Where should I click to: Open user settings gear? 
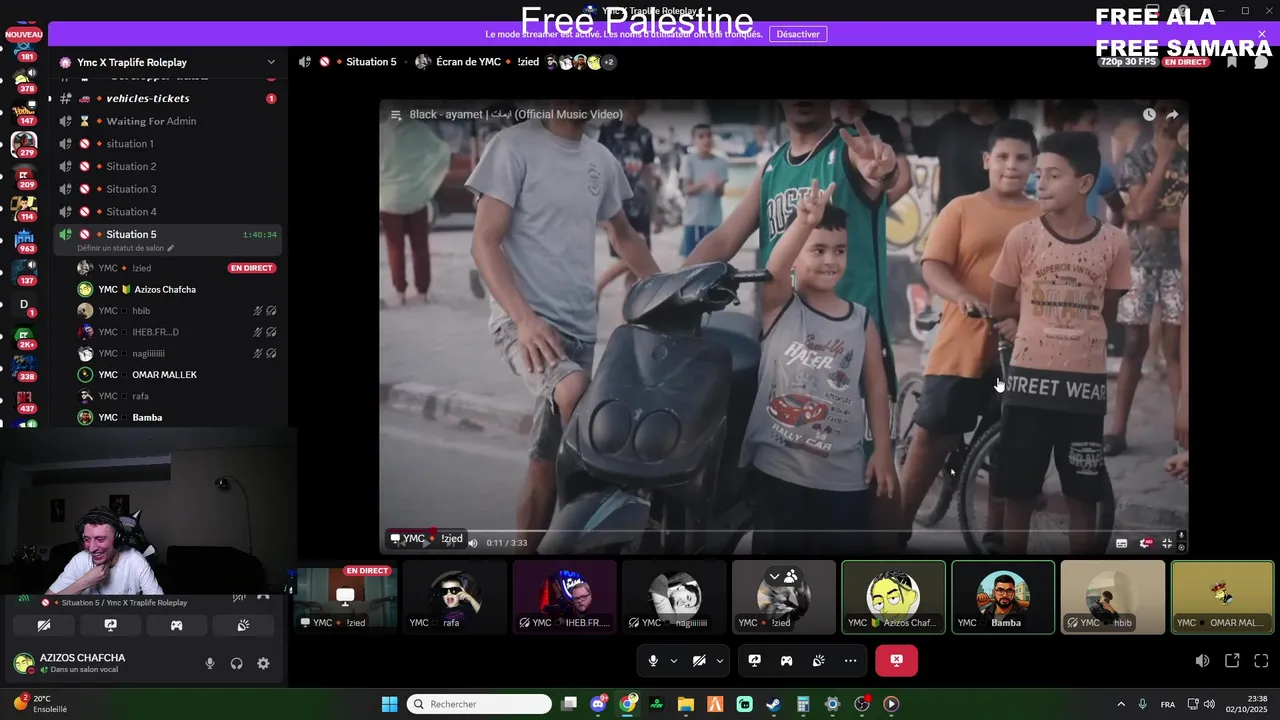(x=263, y=663)
